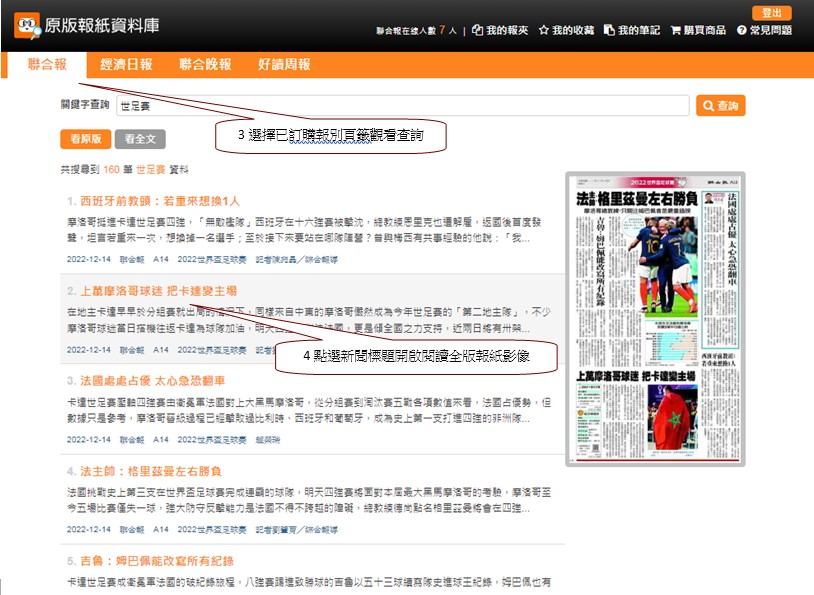This screenshot has width=814, height=595.
Task: Switch to 看全文 view
Action: [x=140, y=139]
